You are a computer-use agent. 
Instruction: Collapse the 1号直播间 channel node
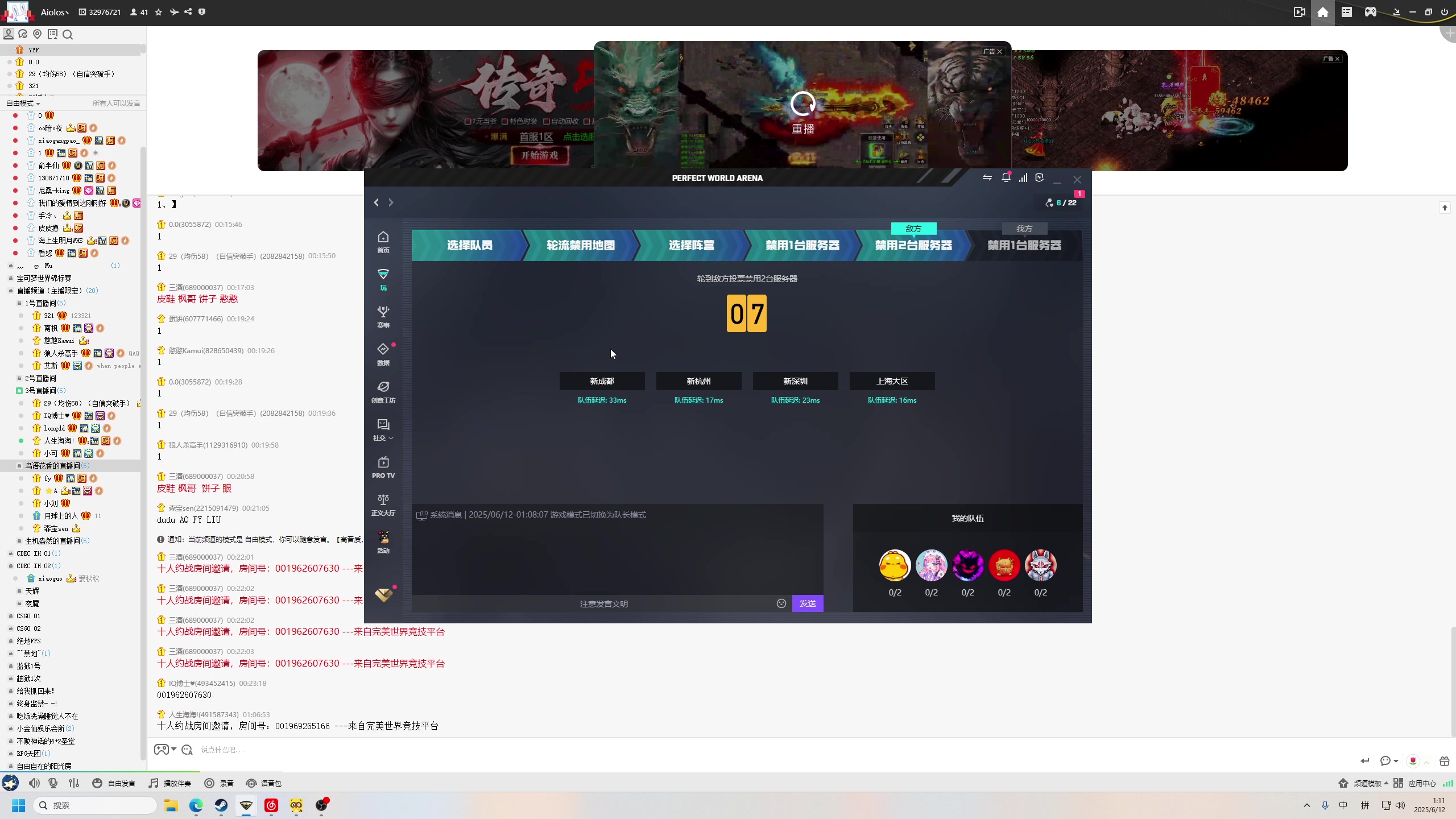20,303
